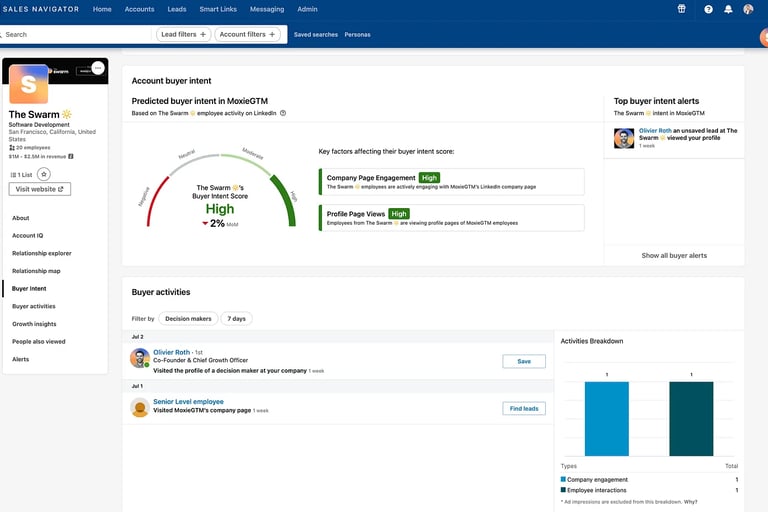Click the light blue Company engagement bar
The image size is (768, 512).
(606, 419)
